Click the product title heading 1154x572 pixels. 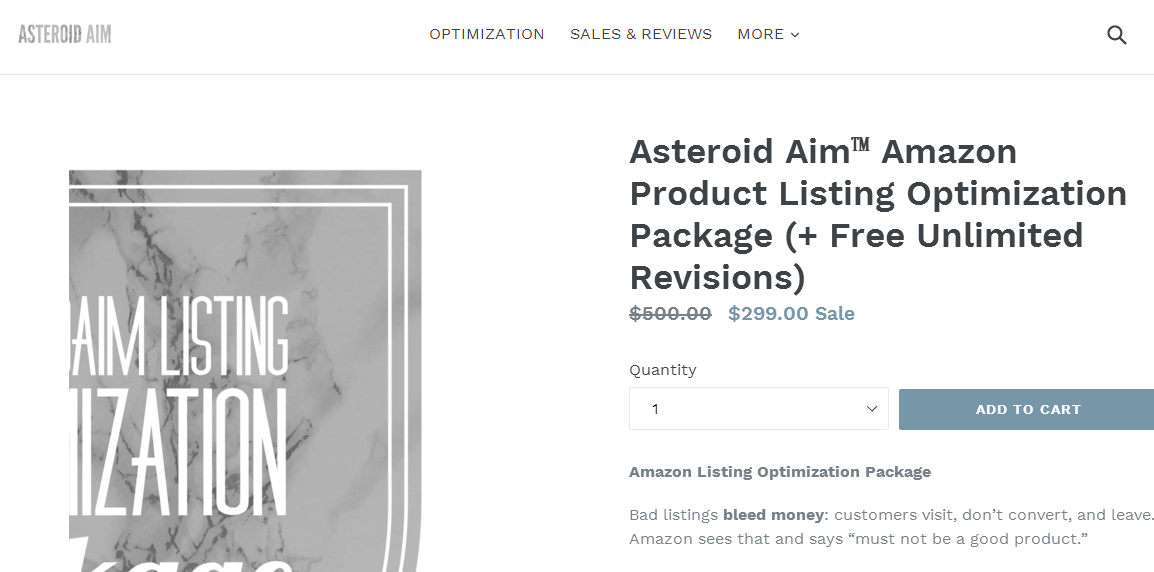[x=877, y=214]
